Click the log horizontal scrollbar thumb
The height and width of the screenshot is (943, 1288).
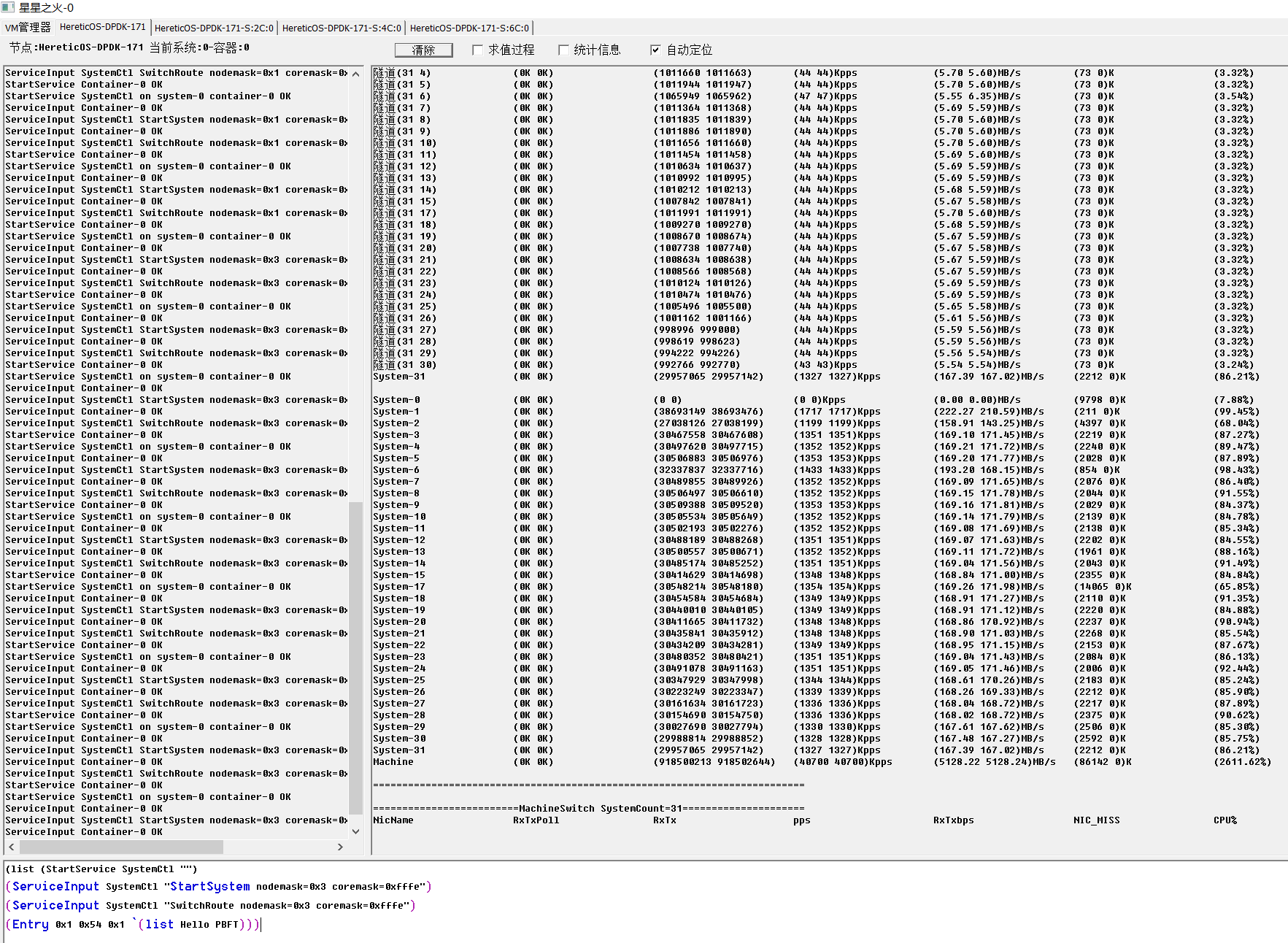point(121,847)
